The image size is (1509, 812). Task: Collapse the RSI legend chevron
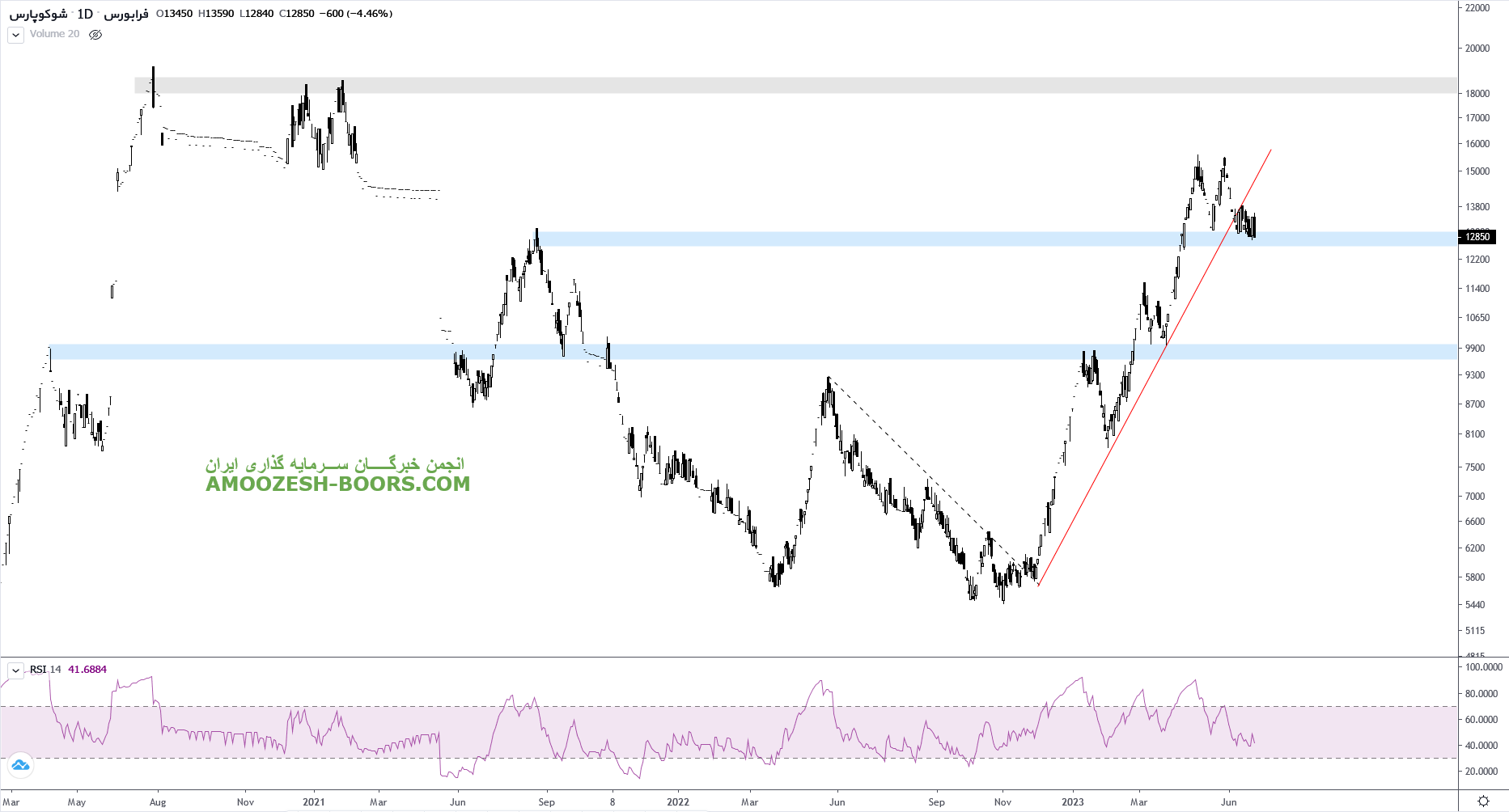point(15,670)
